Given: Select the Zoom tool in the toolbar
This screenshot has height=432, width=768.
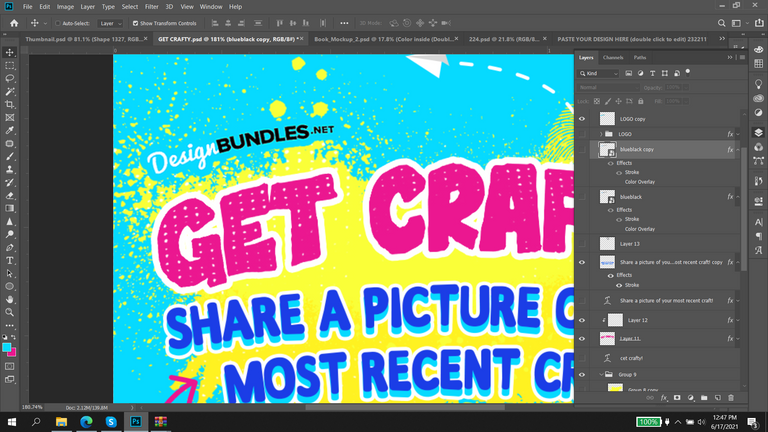Looking at the screenshot, I should 10,312.
